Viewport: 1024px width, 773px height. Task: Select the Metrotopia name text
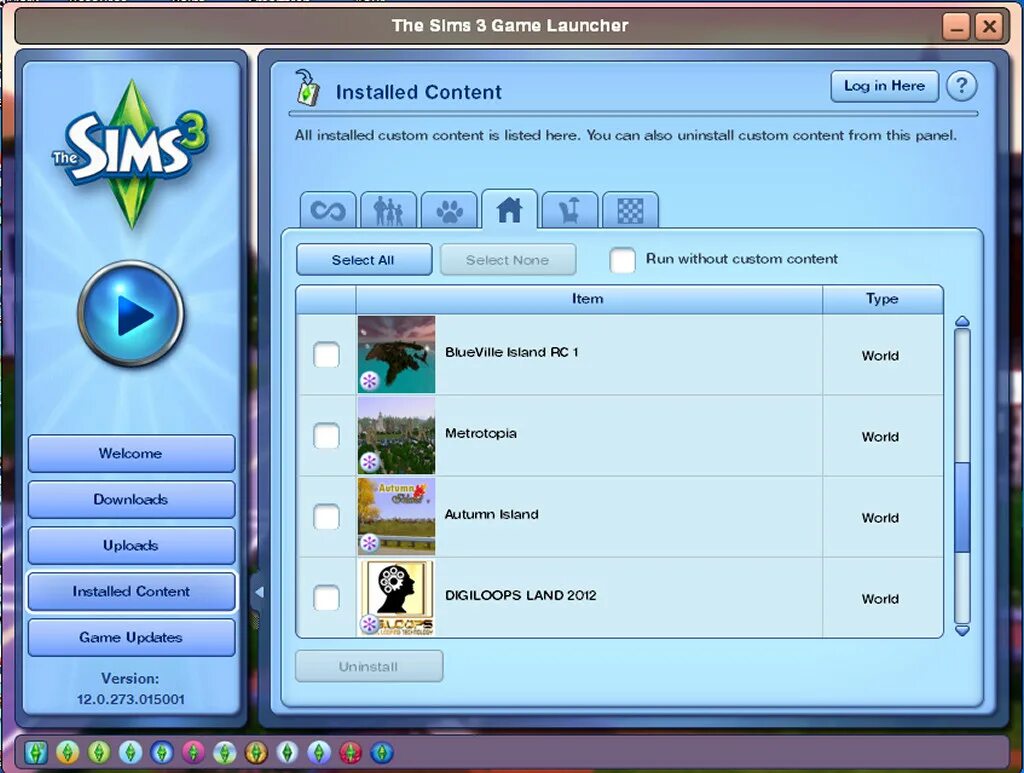[481, 434]
